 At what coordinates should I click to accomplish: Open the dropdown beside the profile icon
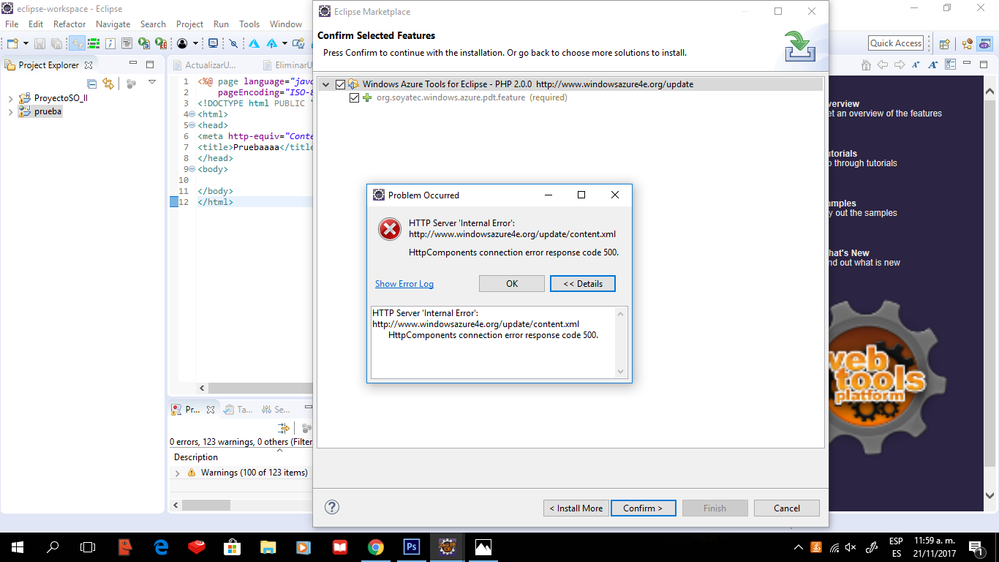(x=195, y=43)
